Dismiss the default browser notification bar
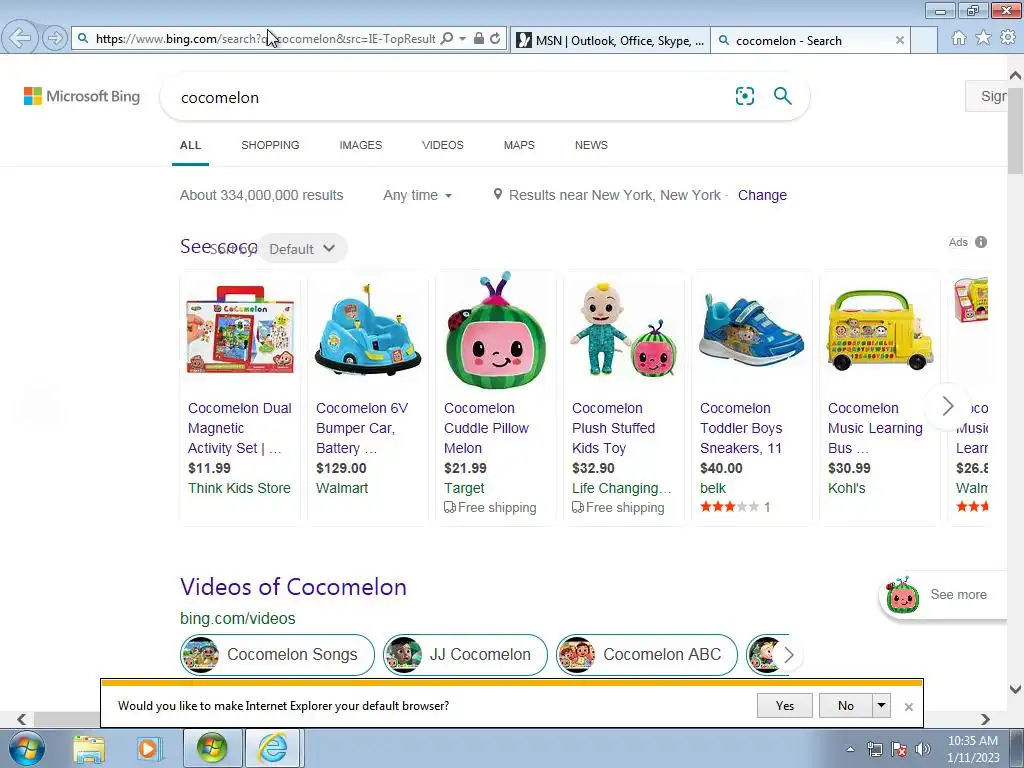This screenshot has height=768, width=1024. pos(908,707)
